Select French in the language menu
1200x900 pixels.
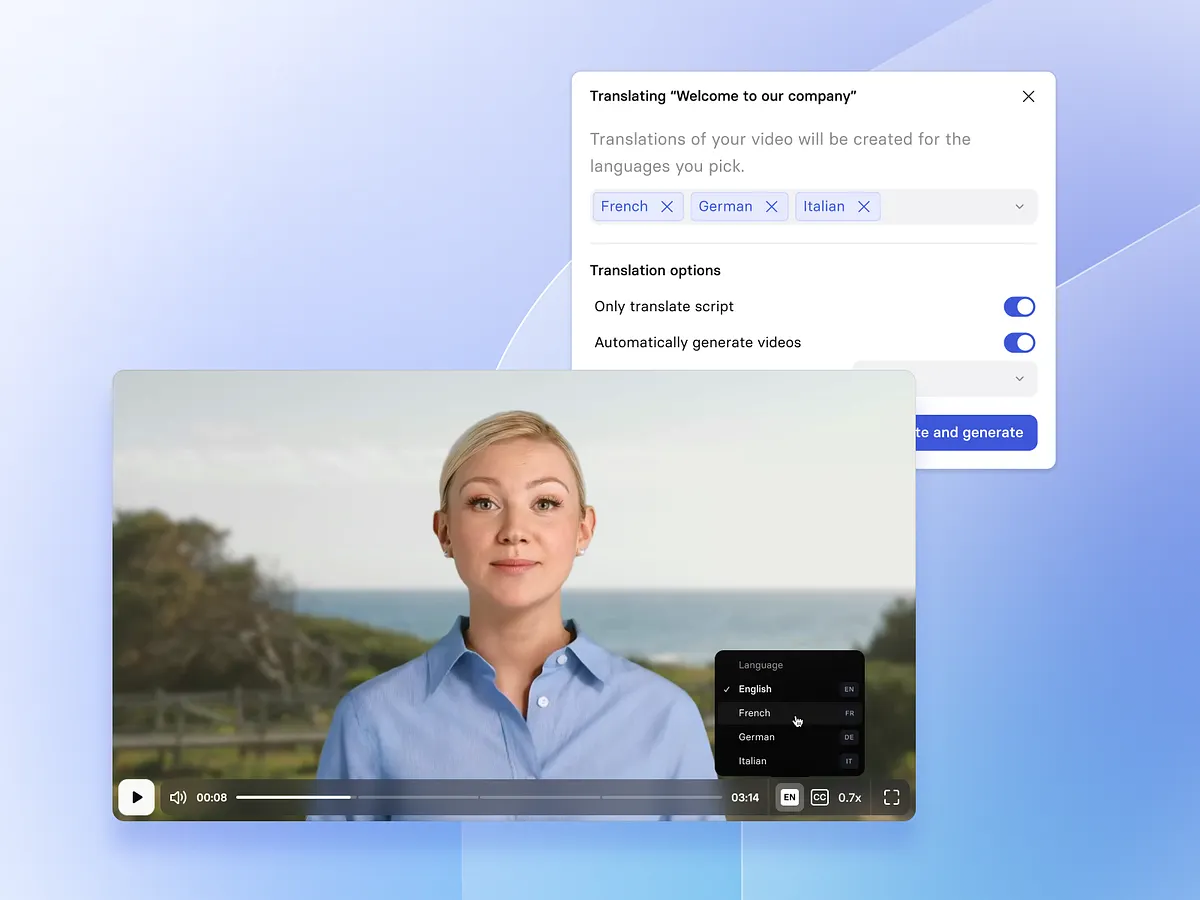pyautogui.click(x=790, y=713)
